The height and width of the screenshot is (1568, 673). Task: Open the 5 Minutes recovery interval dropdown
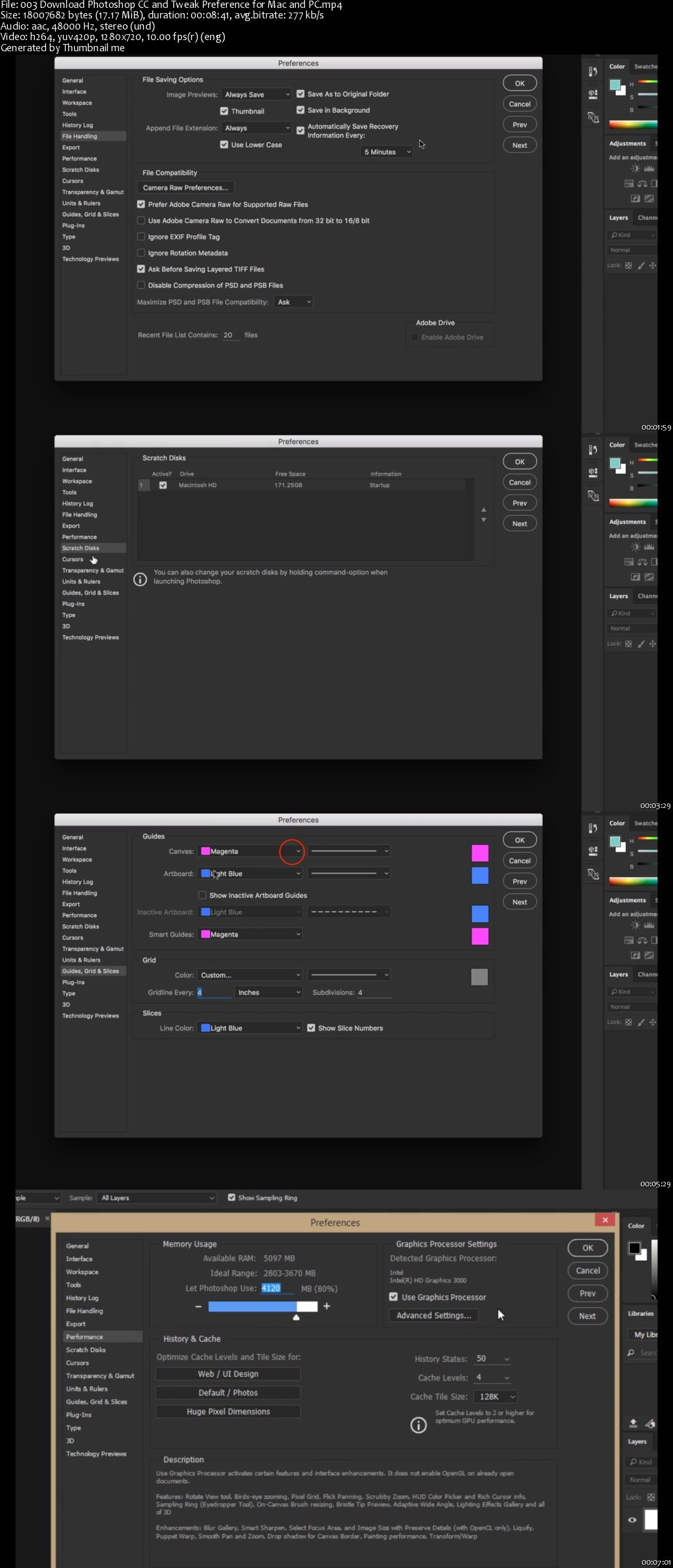point(387,152)
